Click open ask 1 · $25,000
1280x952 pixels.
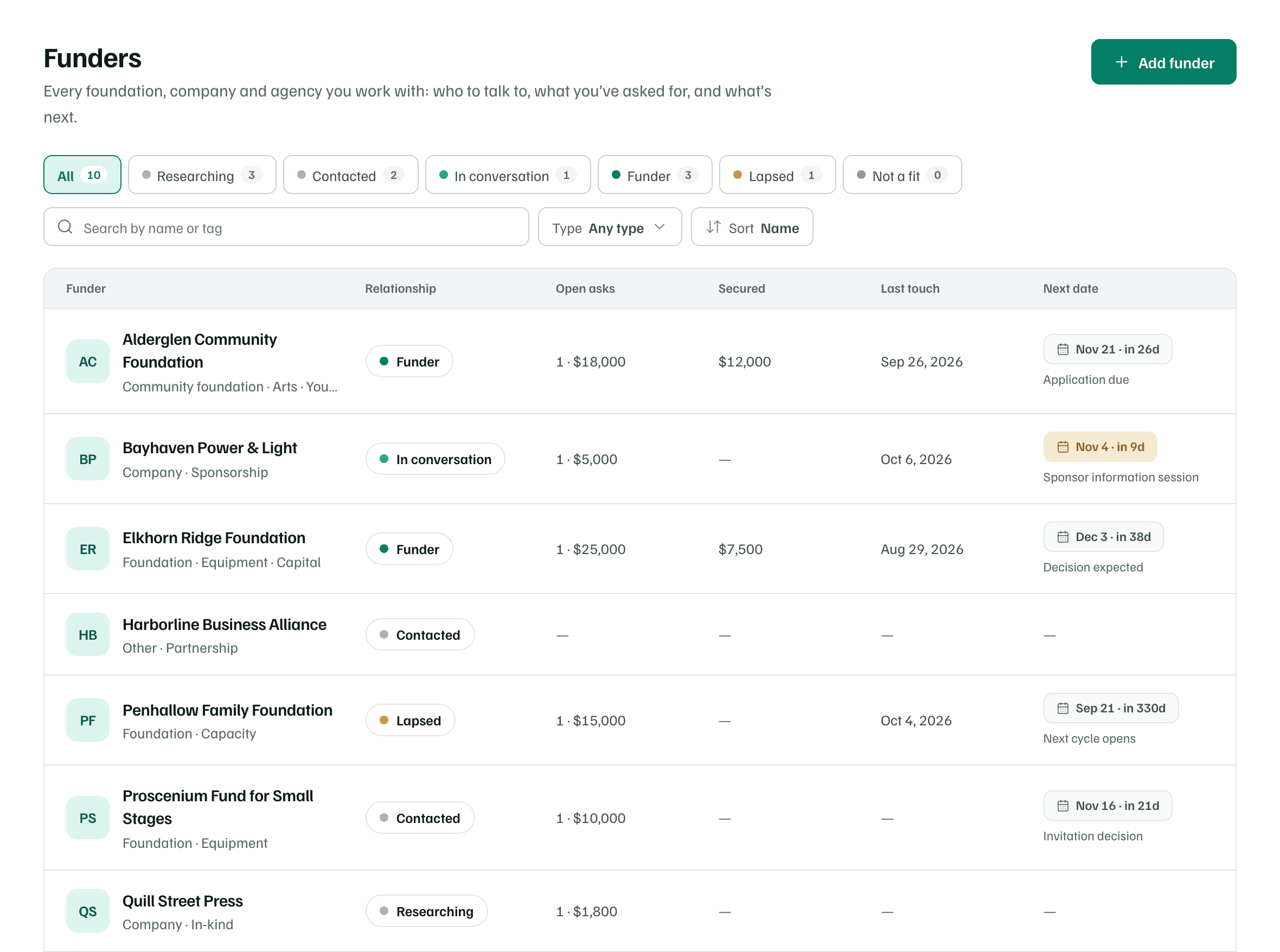[591, 549]
